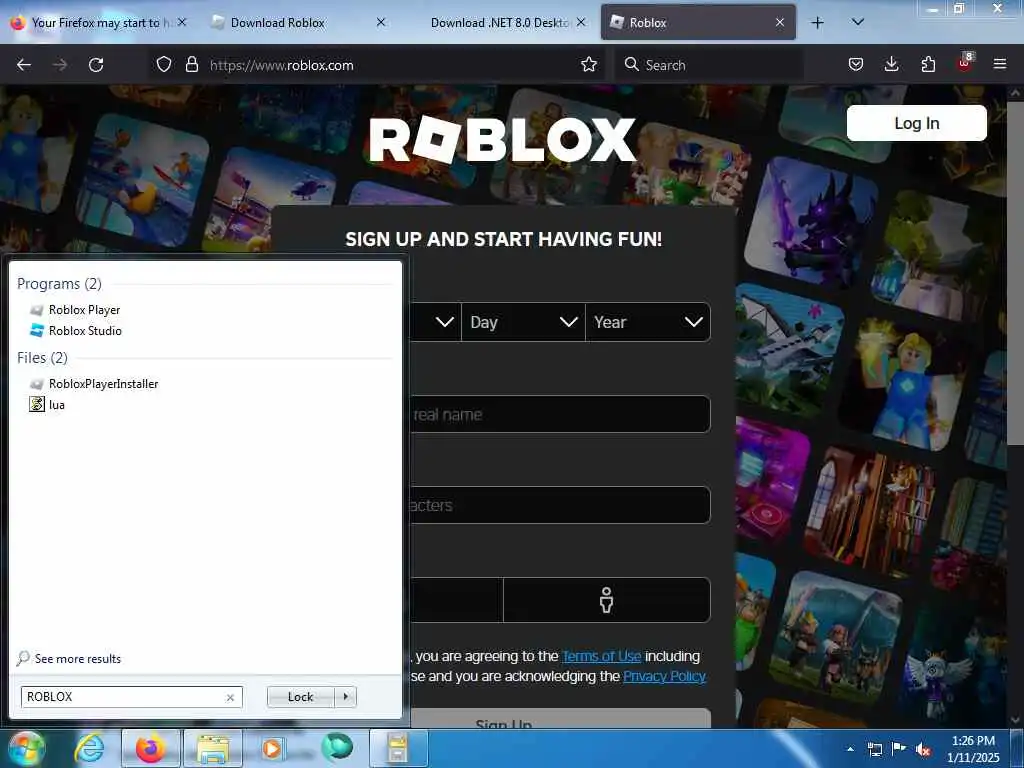Open the extensions puzzle icon

tap(928, 65)
